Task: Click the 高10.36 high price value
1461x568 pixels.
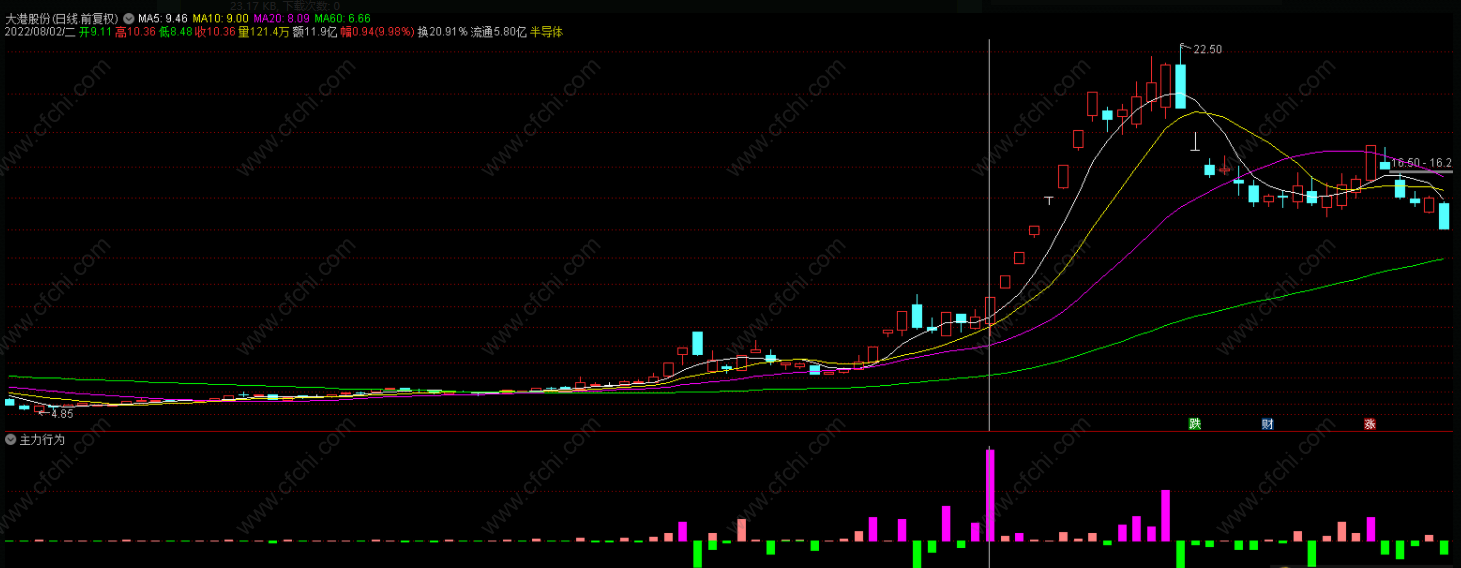Action: 135,32
